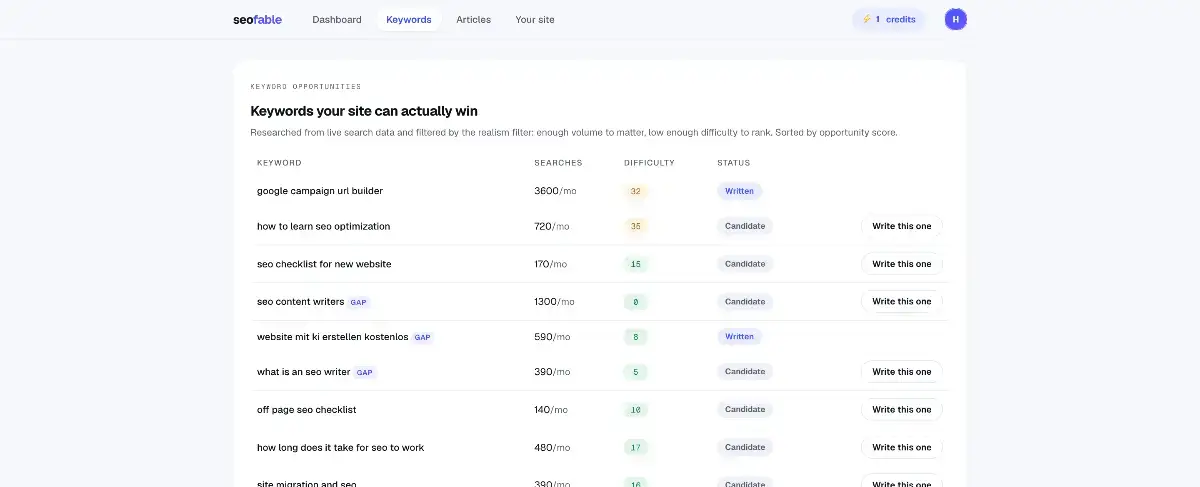Write this one for how long seo takes
This screenshot has width=1200, height=487.
click(901, 447)
